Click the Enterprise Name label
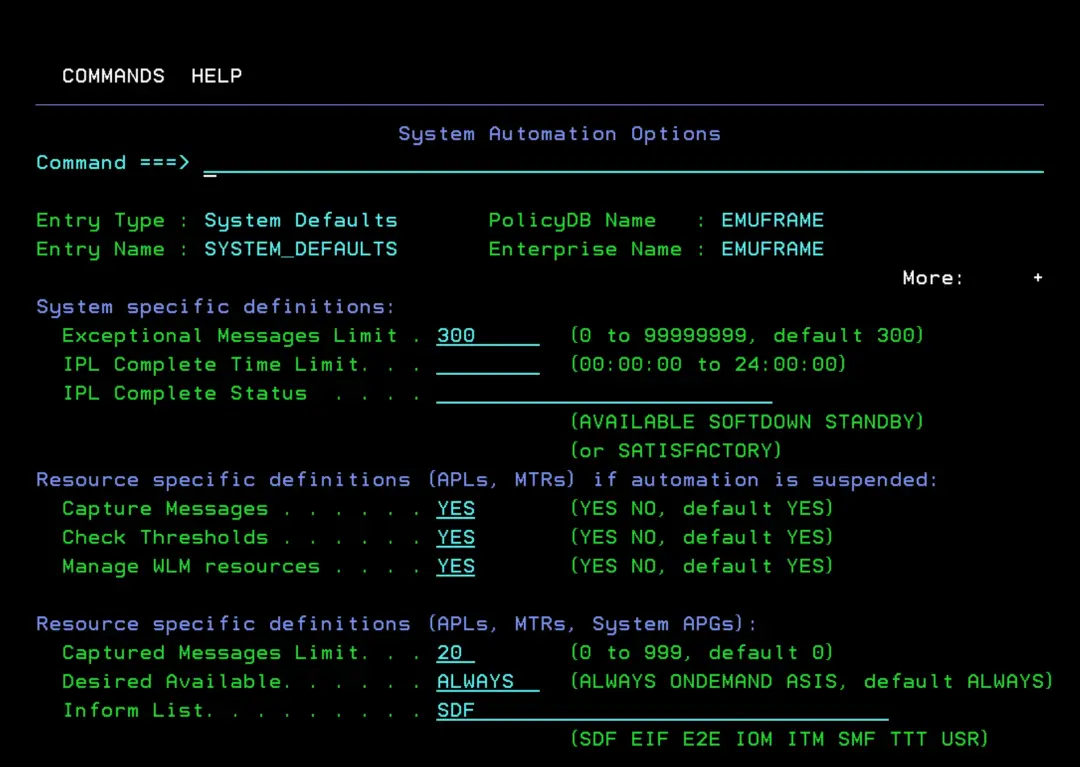This screenshot has width=1080, height=767. tap(585, 249)
